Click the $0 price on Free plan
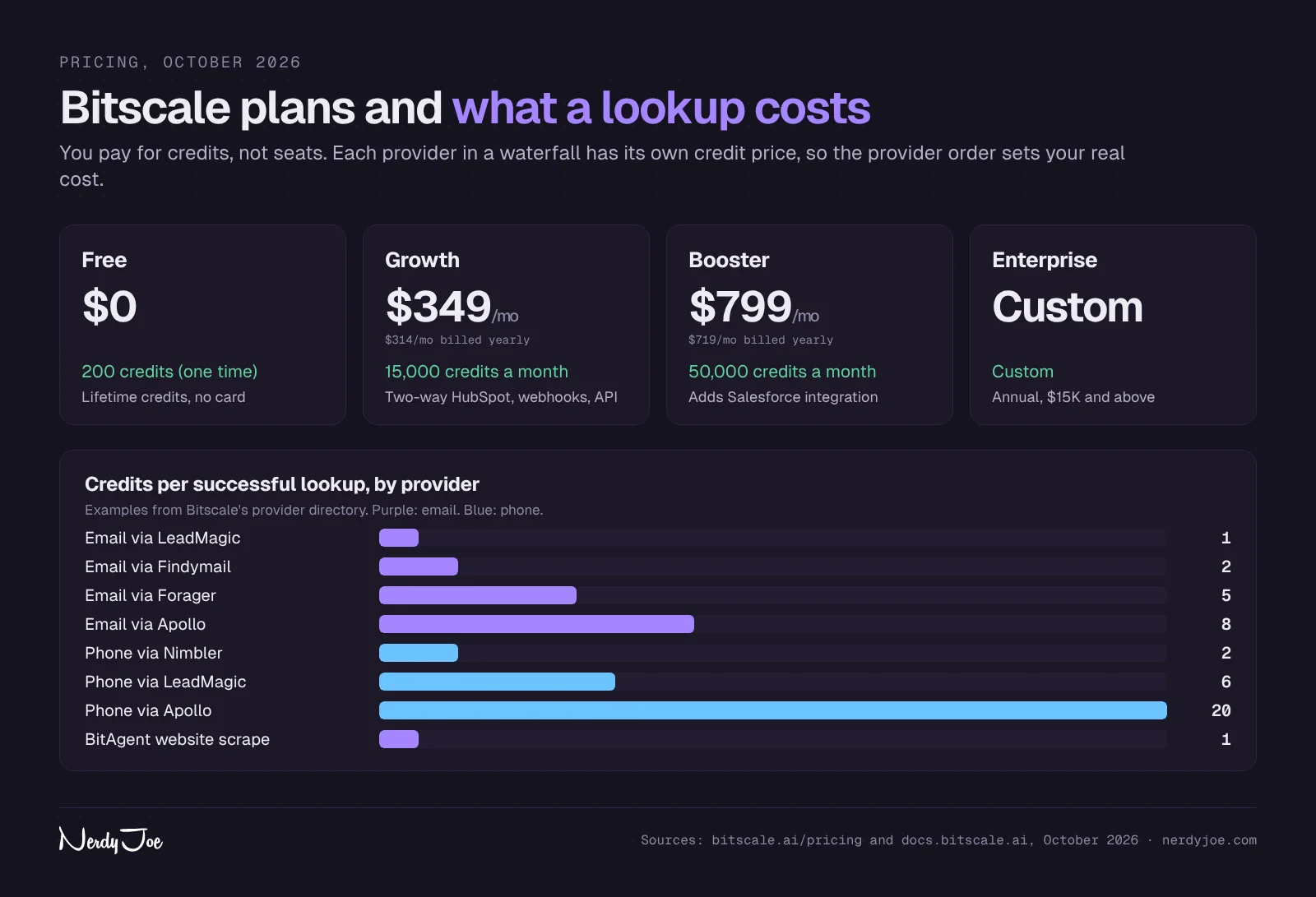1316x897 pixels. 109,307
